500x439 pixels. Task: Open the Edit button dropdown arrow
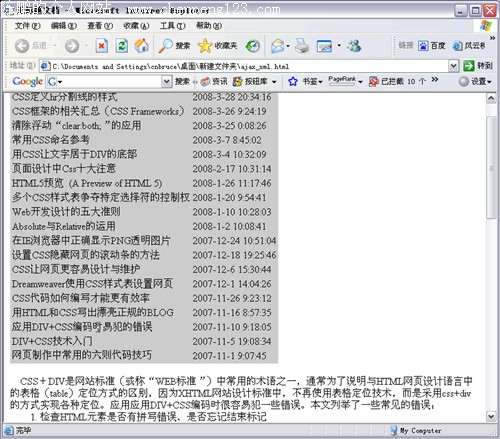pos(339,45)
